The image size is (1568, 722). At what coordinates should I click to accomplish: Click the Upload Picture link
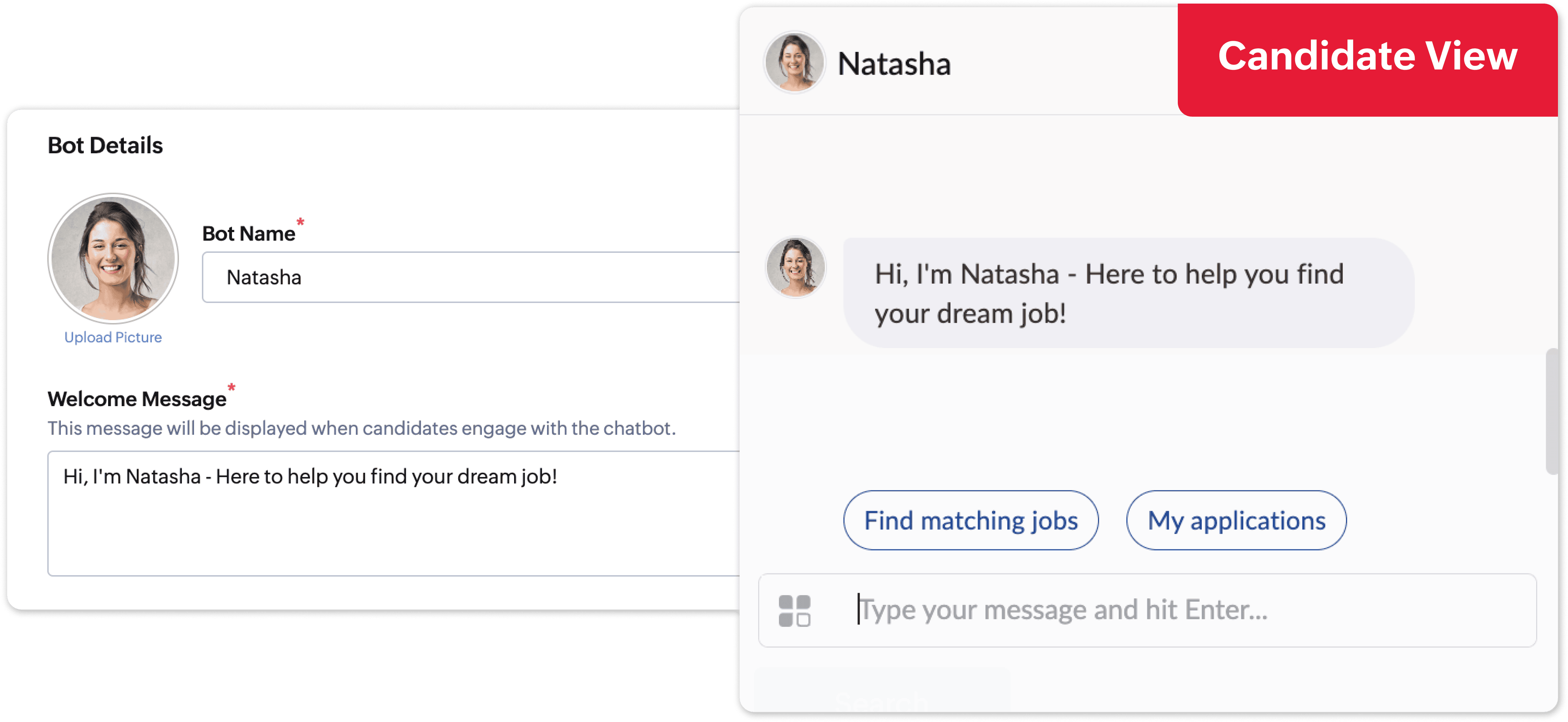click(113, 337)
